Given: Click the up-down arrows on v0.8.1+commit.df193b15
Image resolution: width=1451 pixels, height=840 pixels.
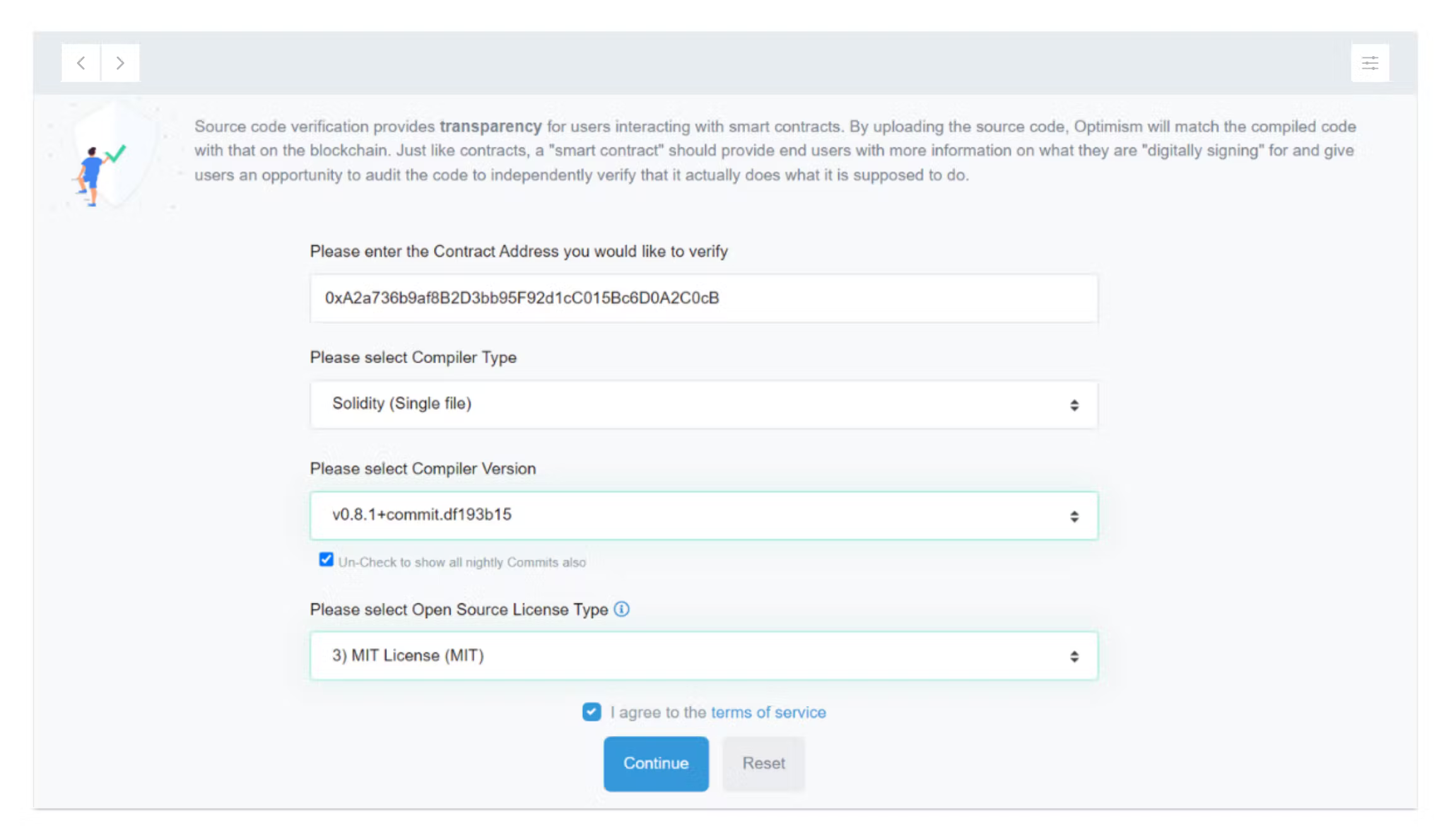Looking at the screenshot, I should 1074,516.
